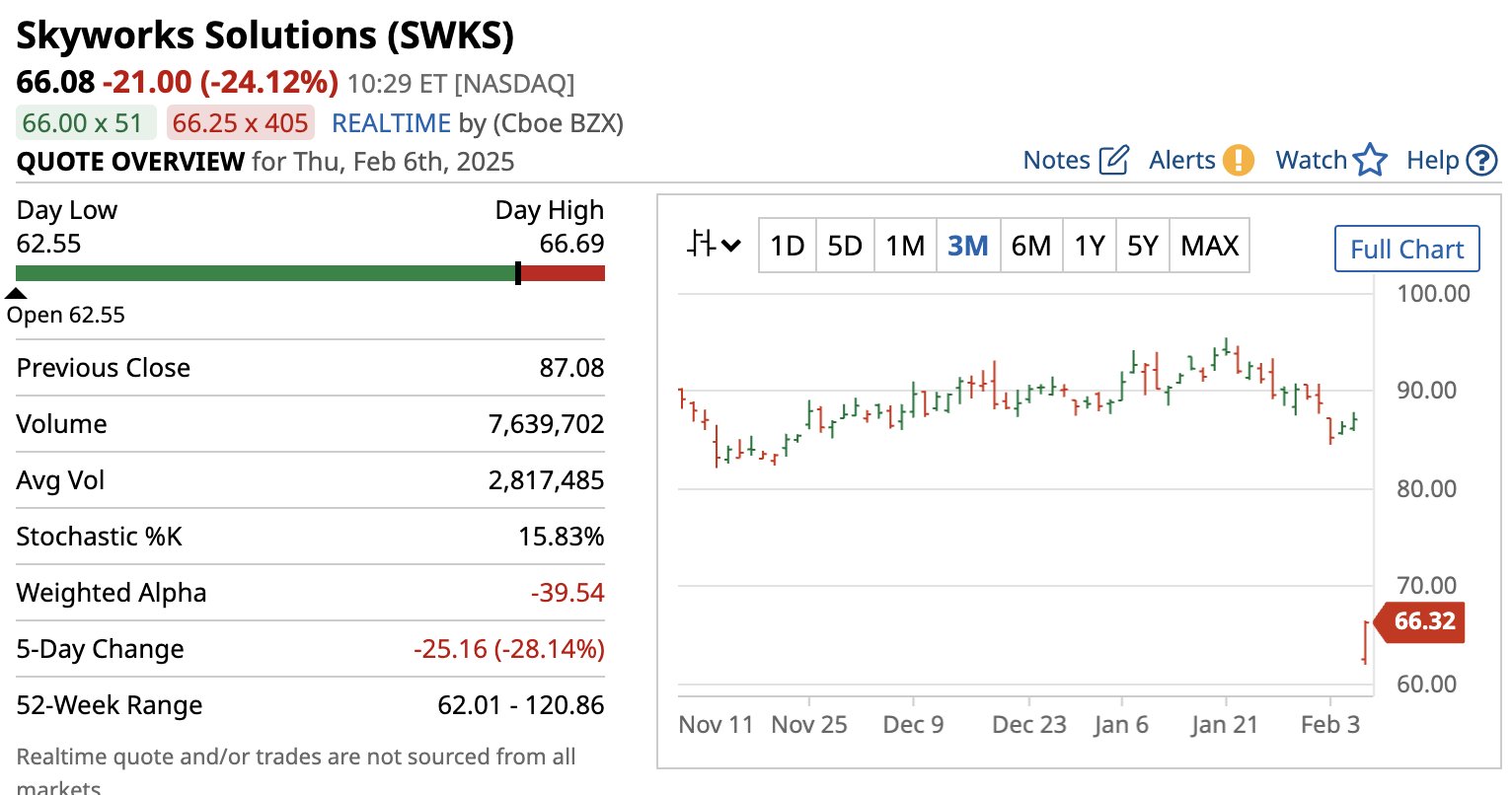1512x795 pixels.
Task: Click the Watch link
Action: click(x=1312, y=160)
